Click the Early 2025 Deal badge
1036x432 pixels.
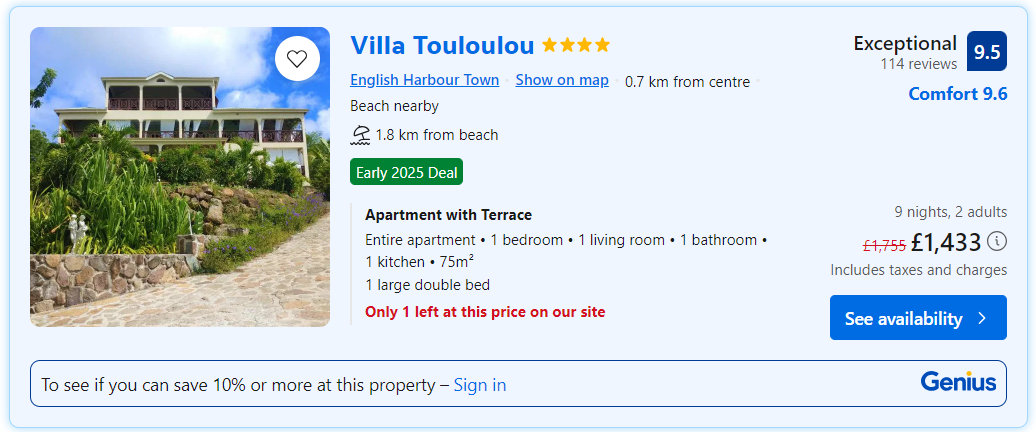[406, 173]
